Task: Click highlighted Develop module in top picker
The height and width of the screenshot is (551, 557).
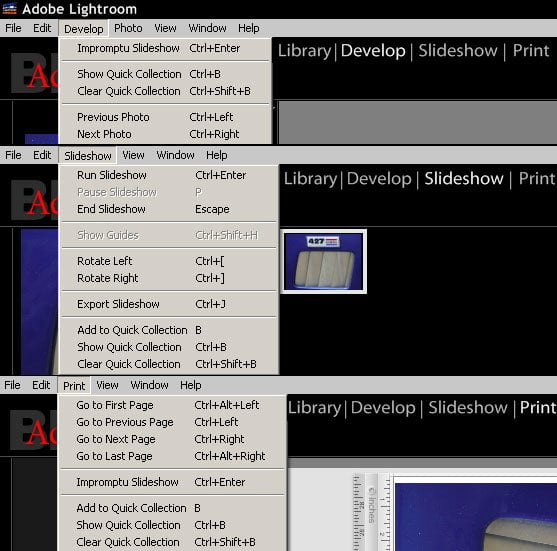Action: [x=373, y=50]
